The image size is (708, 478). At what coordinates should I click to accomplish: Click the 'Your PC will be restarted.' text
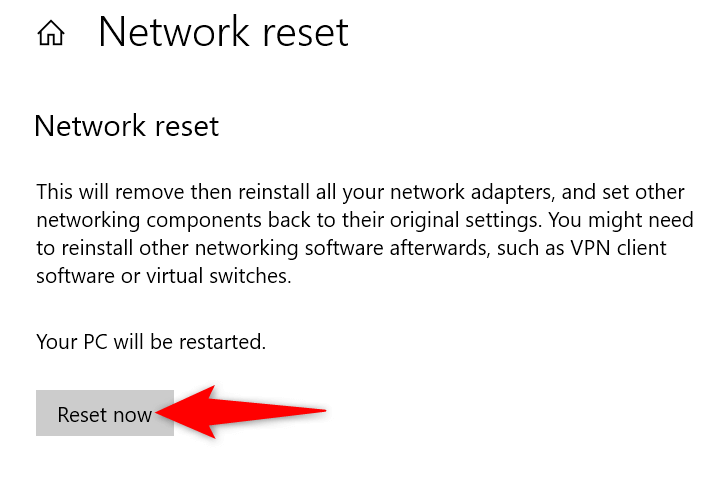coord(151,341)
